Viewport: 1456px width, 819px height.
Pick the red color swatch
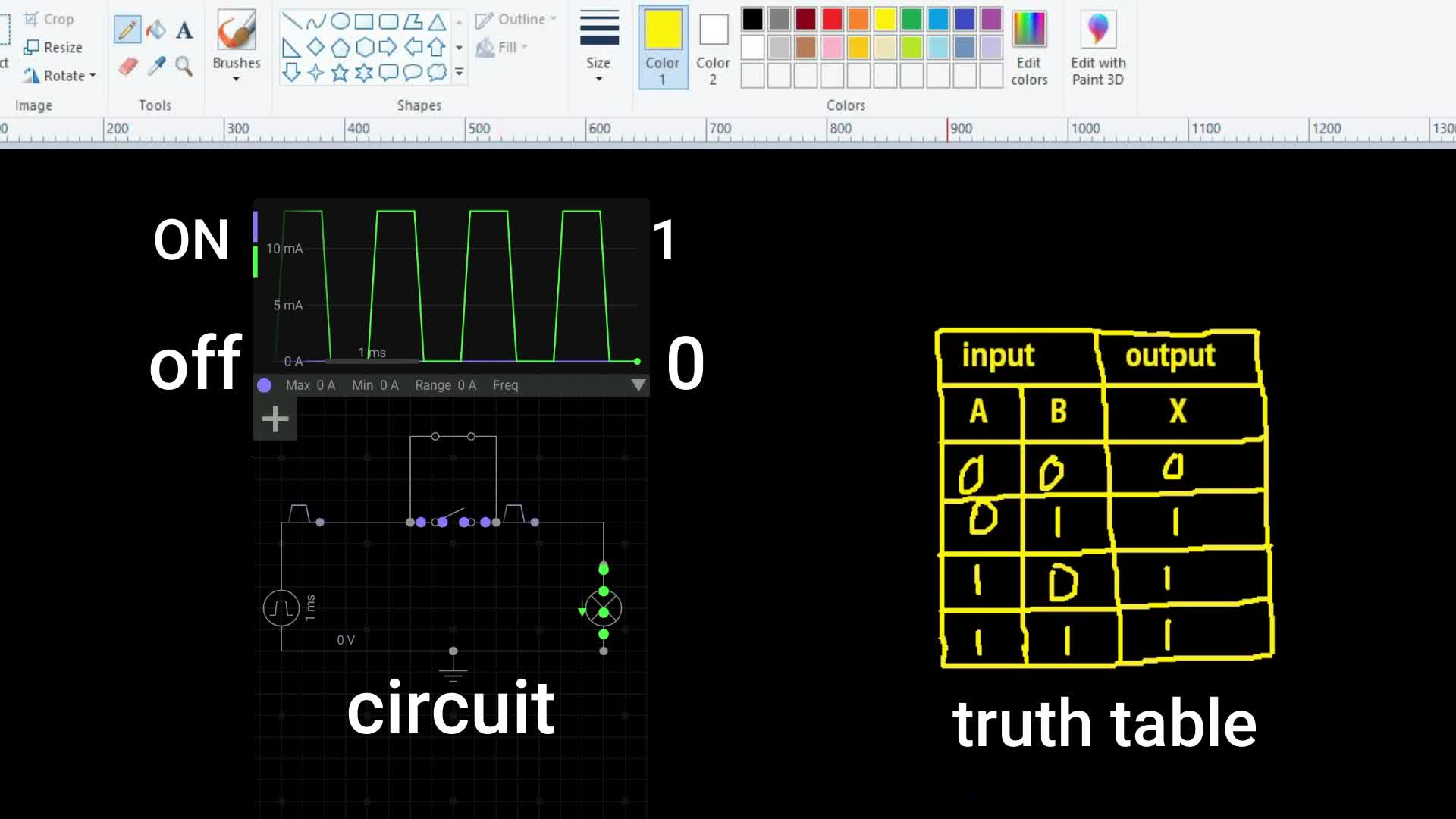coord(832,19)
